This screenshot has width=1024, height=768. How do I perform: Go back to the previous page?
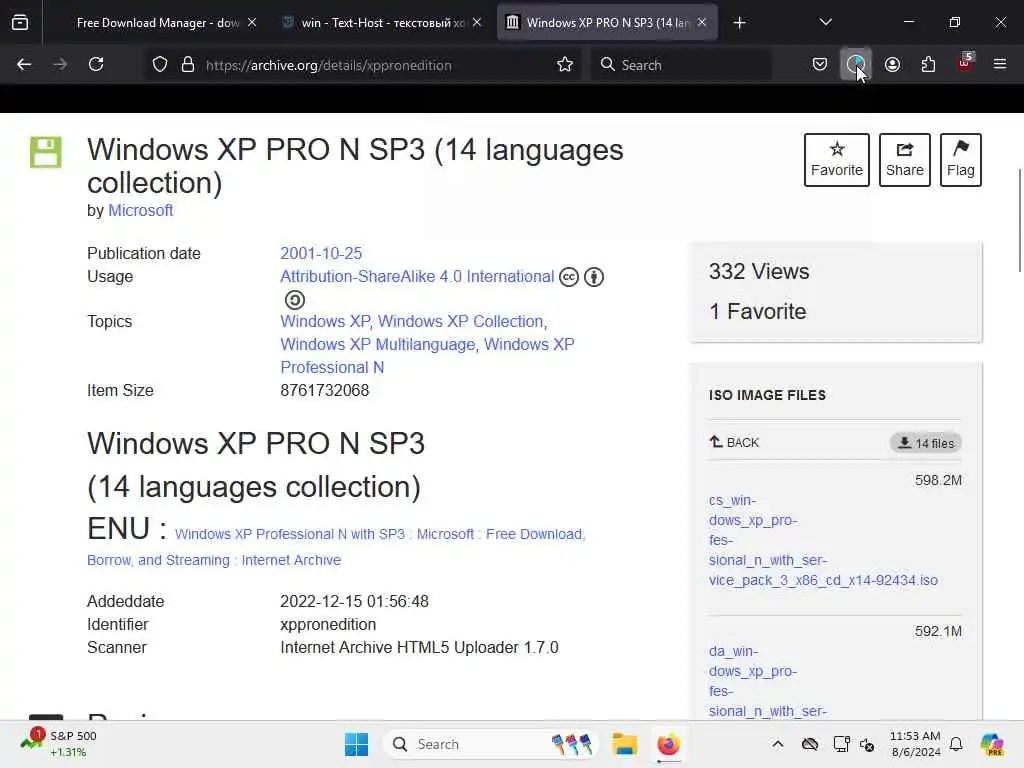click(x=24, y=64)
